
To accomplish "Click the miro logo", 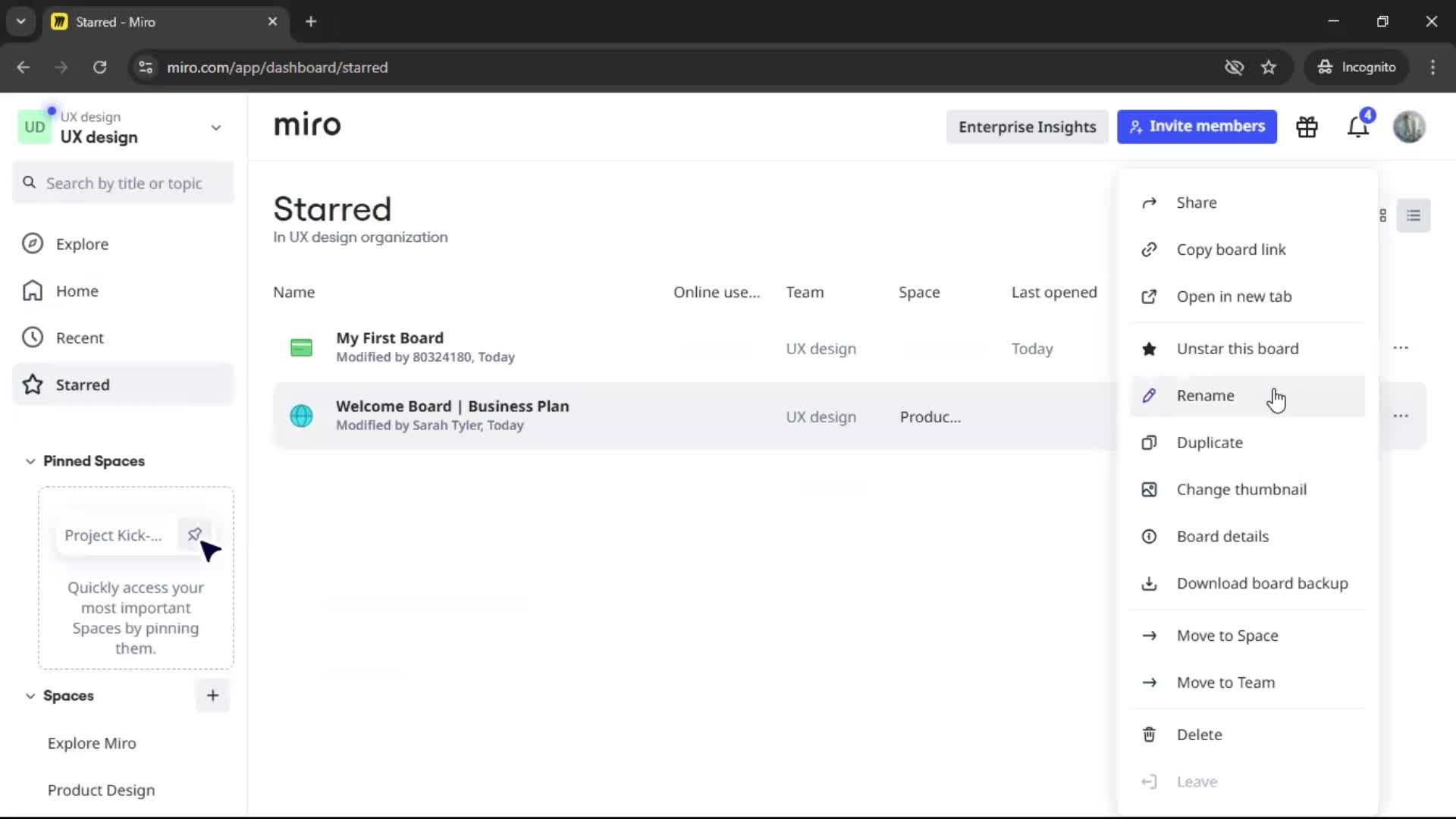I will click(x=307, y=125).
